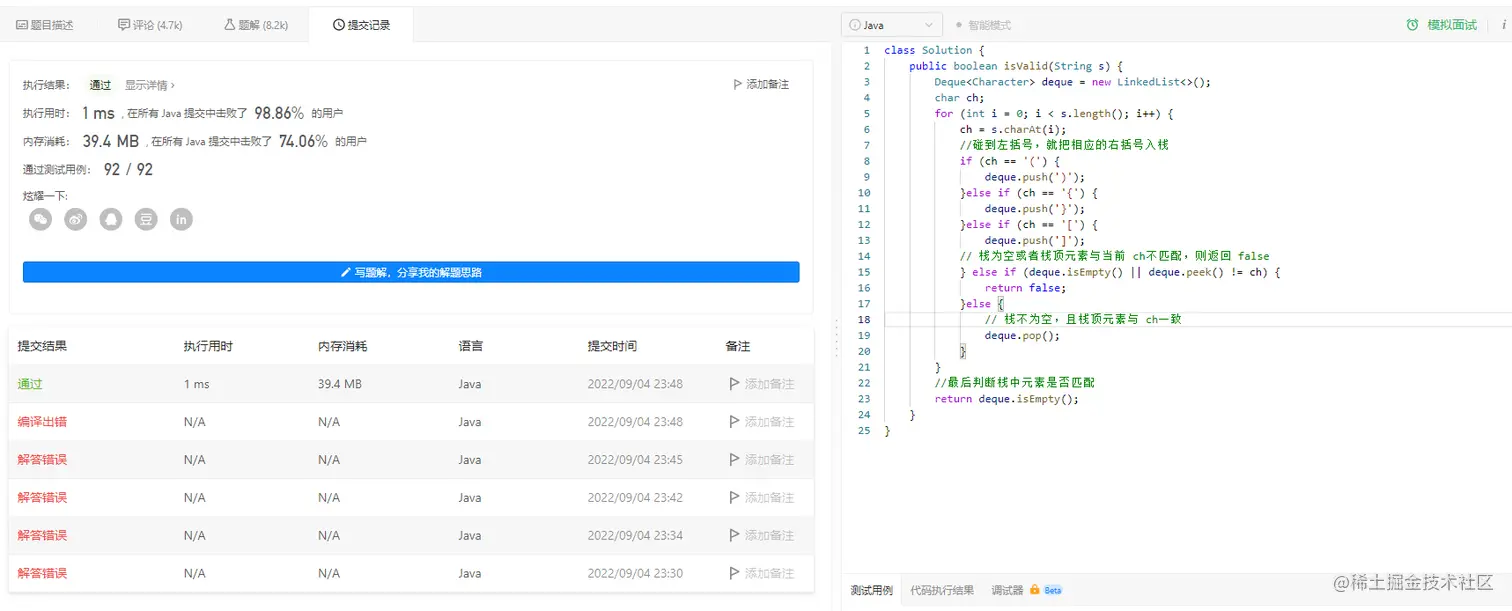
Task: Open 解答错误 submission from 23:45
Action: pos(42,460)
